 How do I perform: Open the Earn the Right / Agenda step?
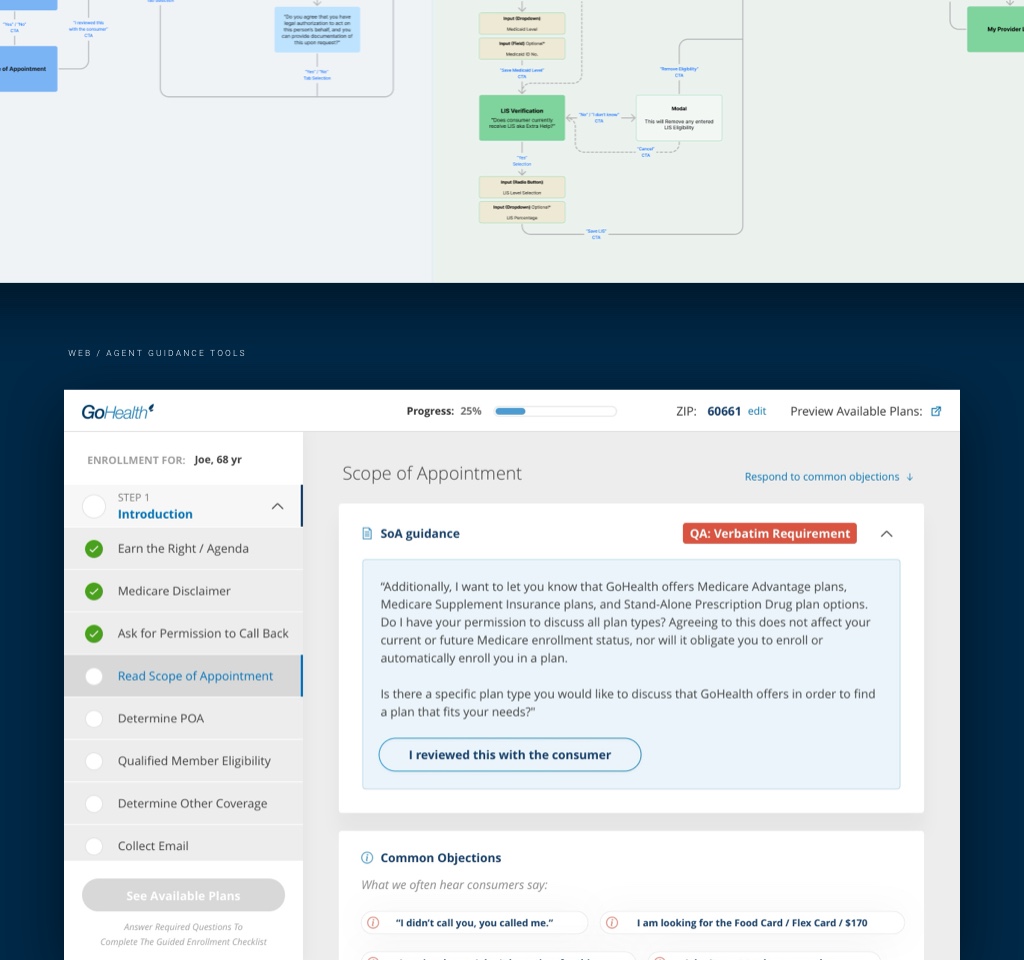[x=184, y=549]
